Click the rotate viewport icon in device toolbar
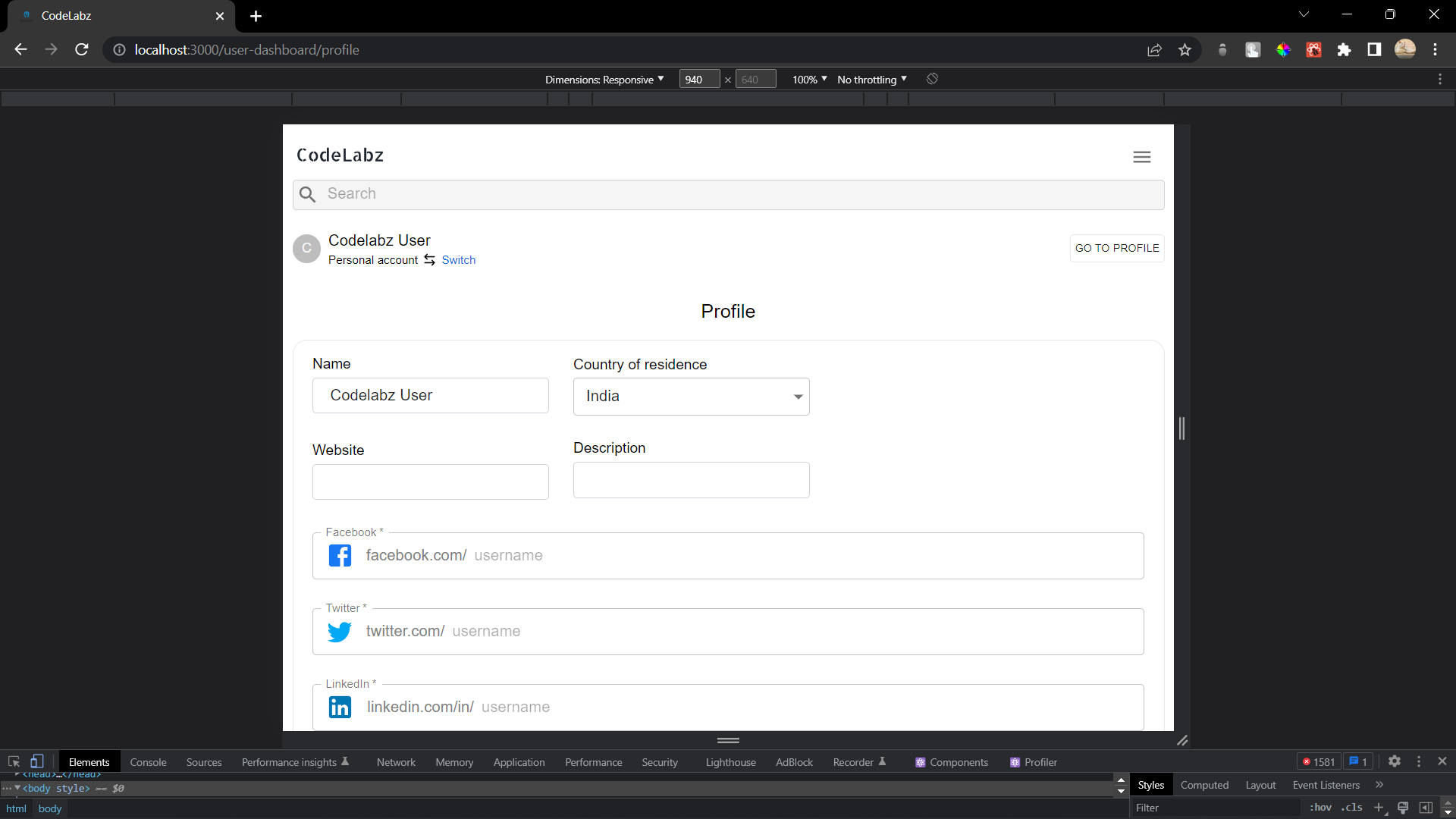 931,79
